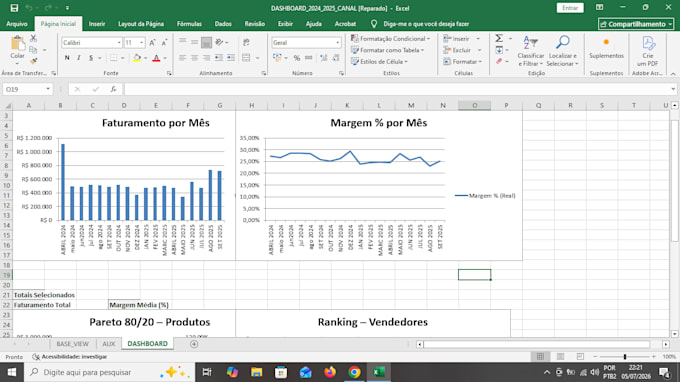The height and width of the screenshot is (382, 680).
Task: Click the vertical scrollbar down arrow
Action: (675, 334)
